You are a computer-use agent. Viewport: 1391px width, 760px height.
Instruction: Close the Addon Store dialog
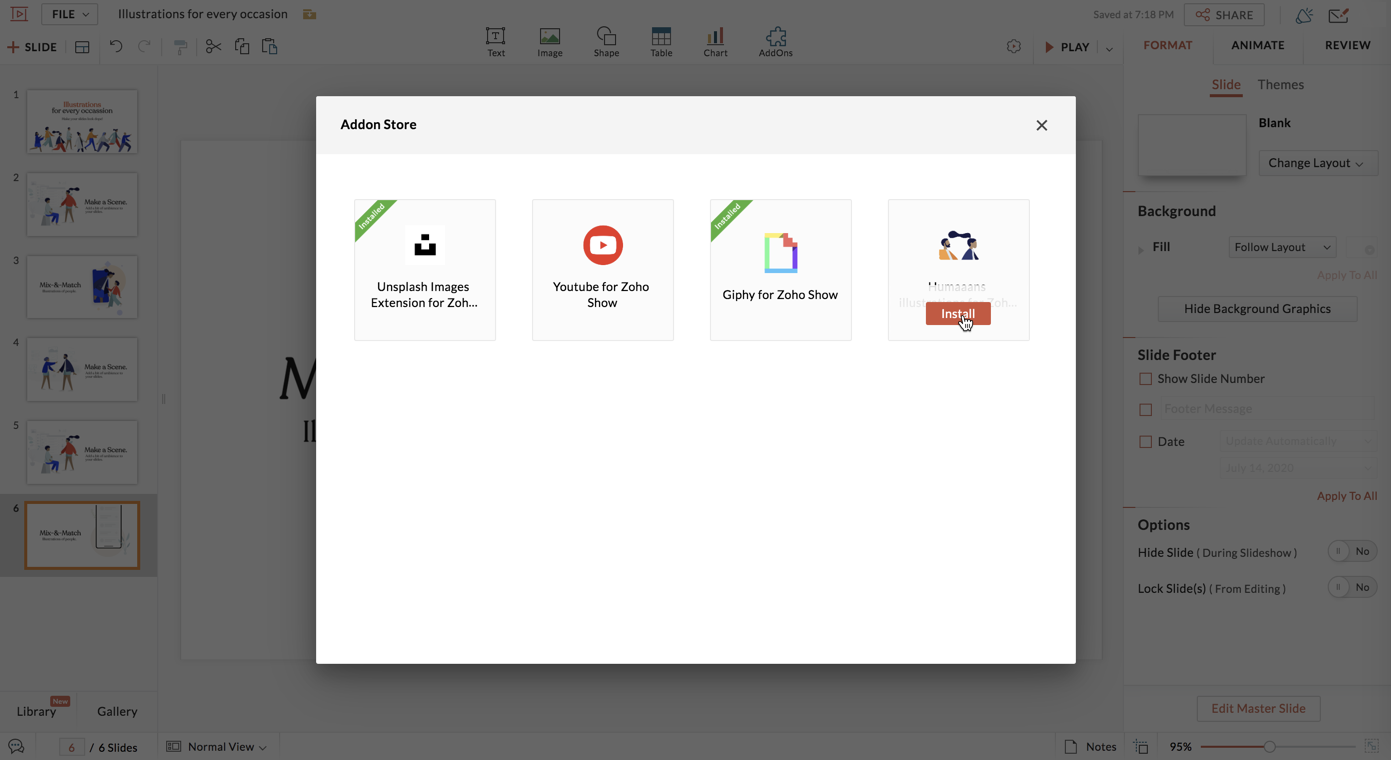1042,126
